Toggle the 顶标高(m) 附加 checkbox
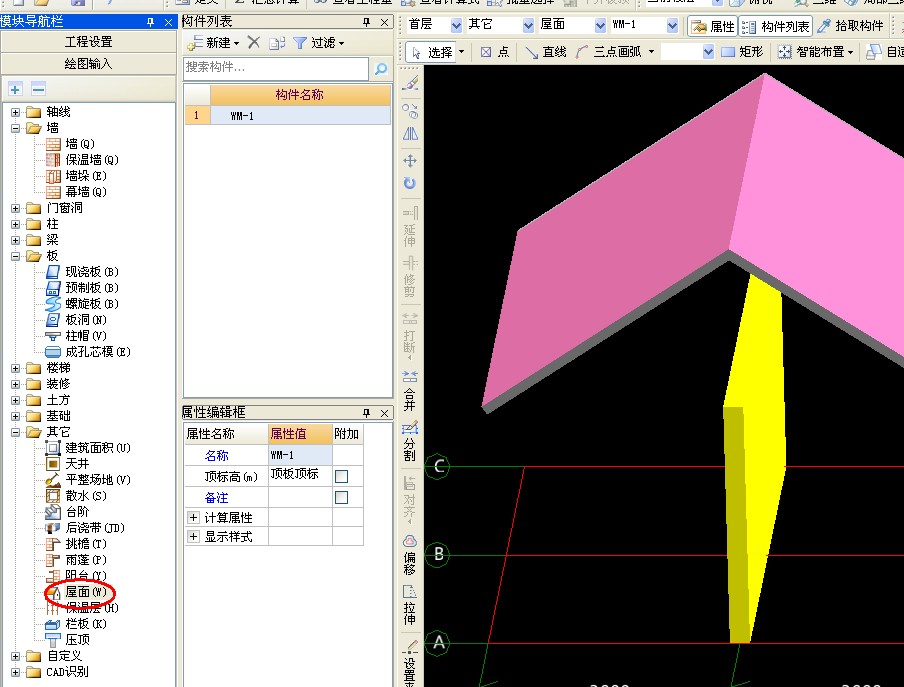The height and width of the screenshot is (687, 904). [341, 477]
